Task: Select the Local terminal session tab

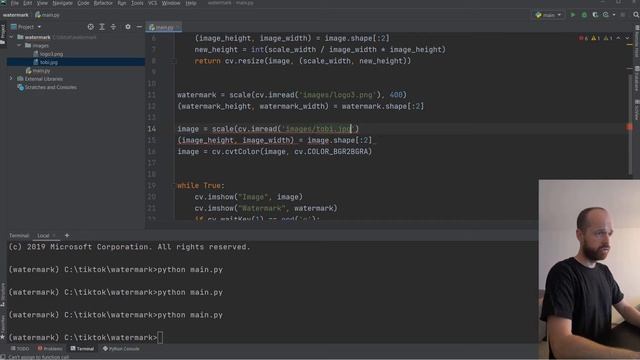Action: (x=43, y=236)
